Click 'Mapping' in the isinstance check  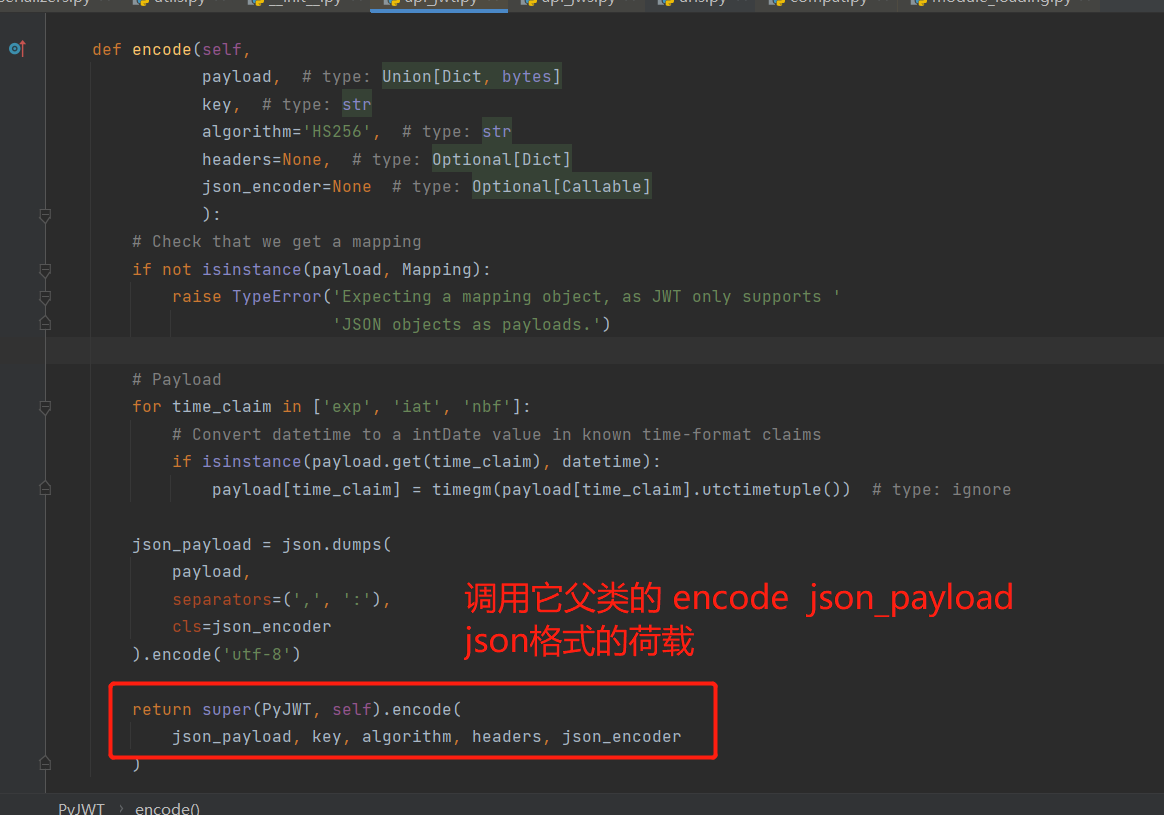click(x=436, y=269)
